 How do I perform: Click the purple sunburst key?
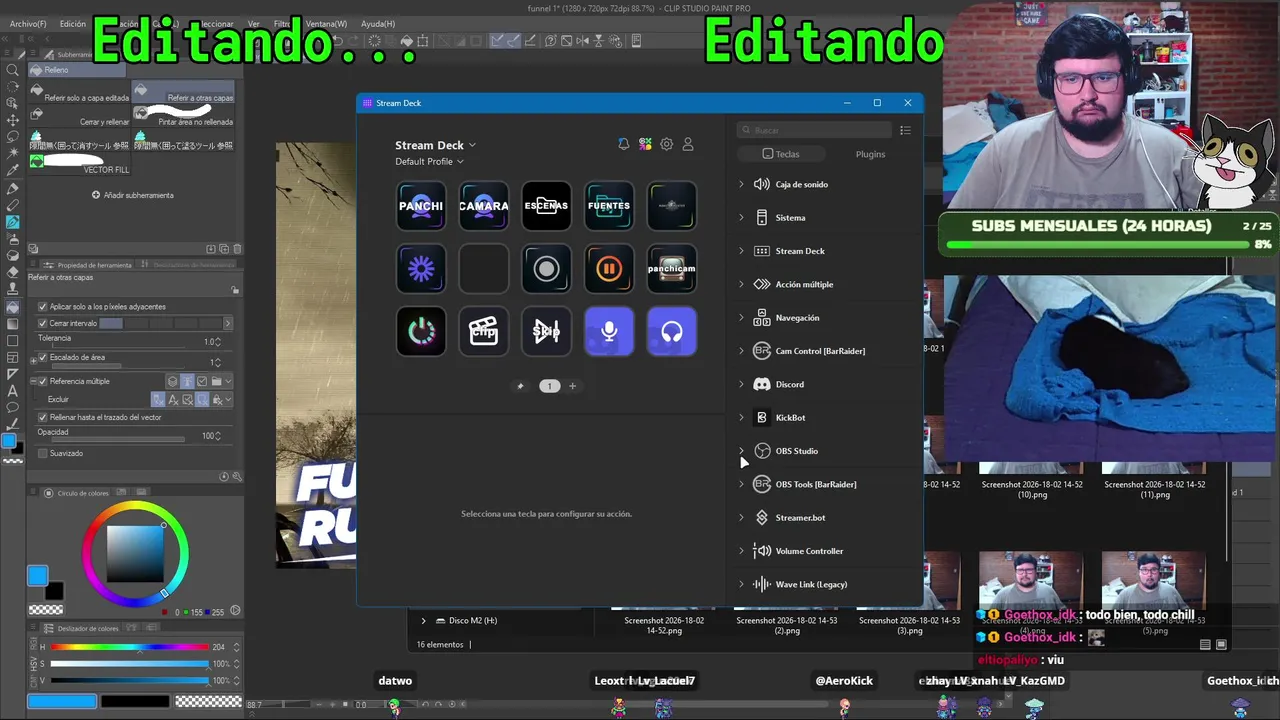[421, 269]
